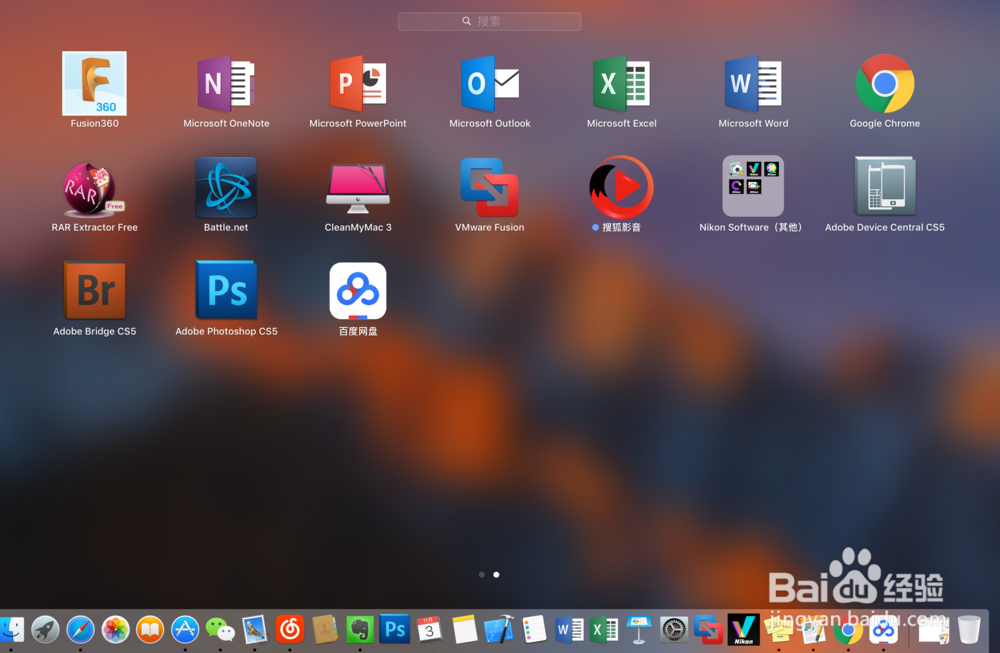Switch to first Launchpad page dot
Image resolution: width=1000 pixels, height=653 pixels.
point(482,575)
